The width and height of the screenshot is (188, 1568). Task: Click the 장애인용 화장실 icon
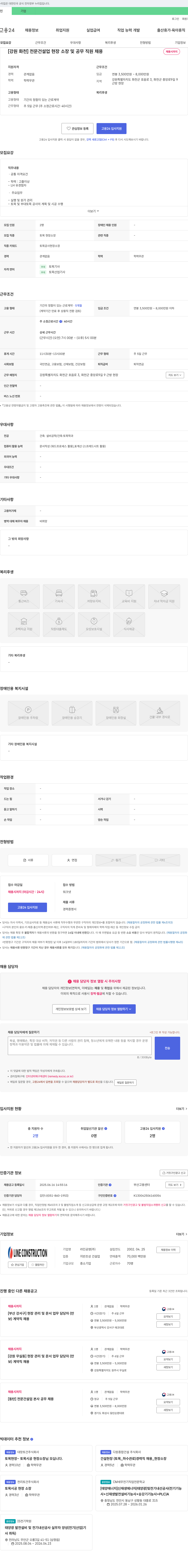pyautogui.click(x=116, y=713)
